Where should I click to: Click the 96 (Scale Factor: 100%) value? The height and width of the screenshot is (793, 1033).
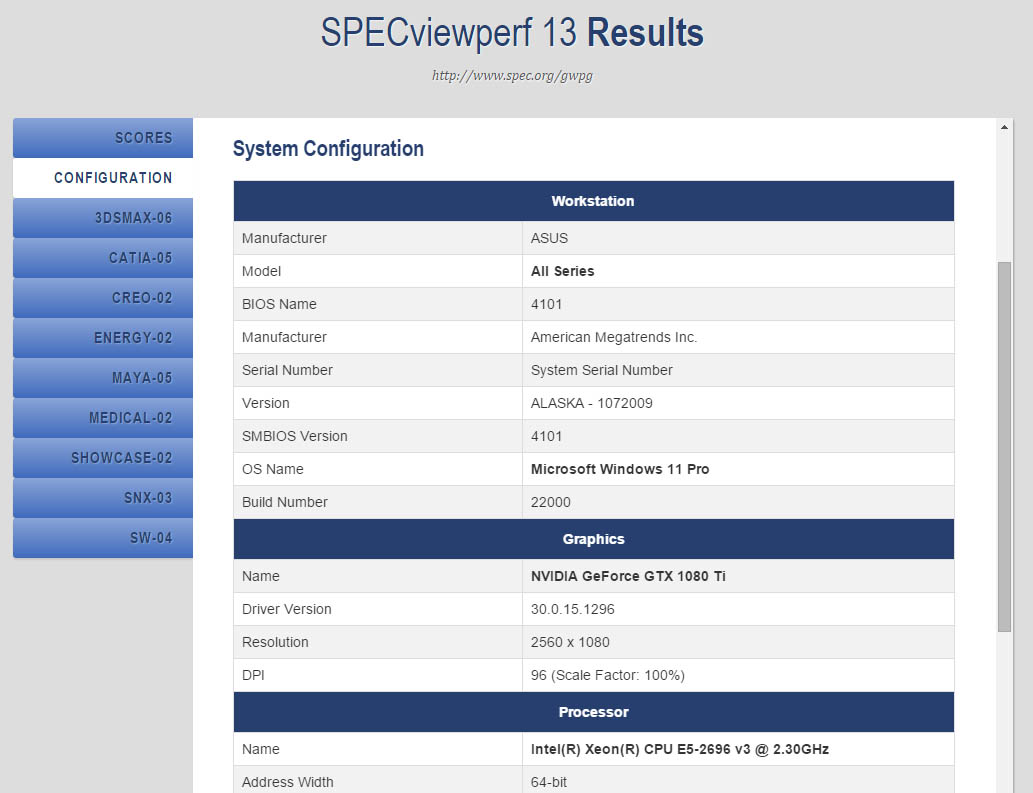(x=608, y=675)
